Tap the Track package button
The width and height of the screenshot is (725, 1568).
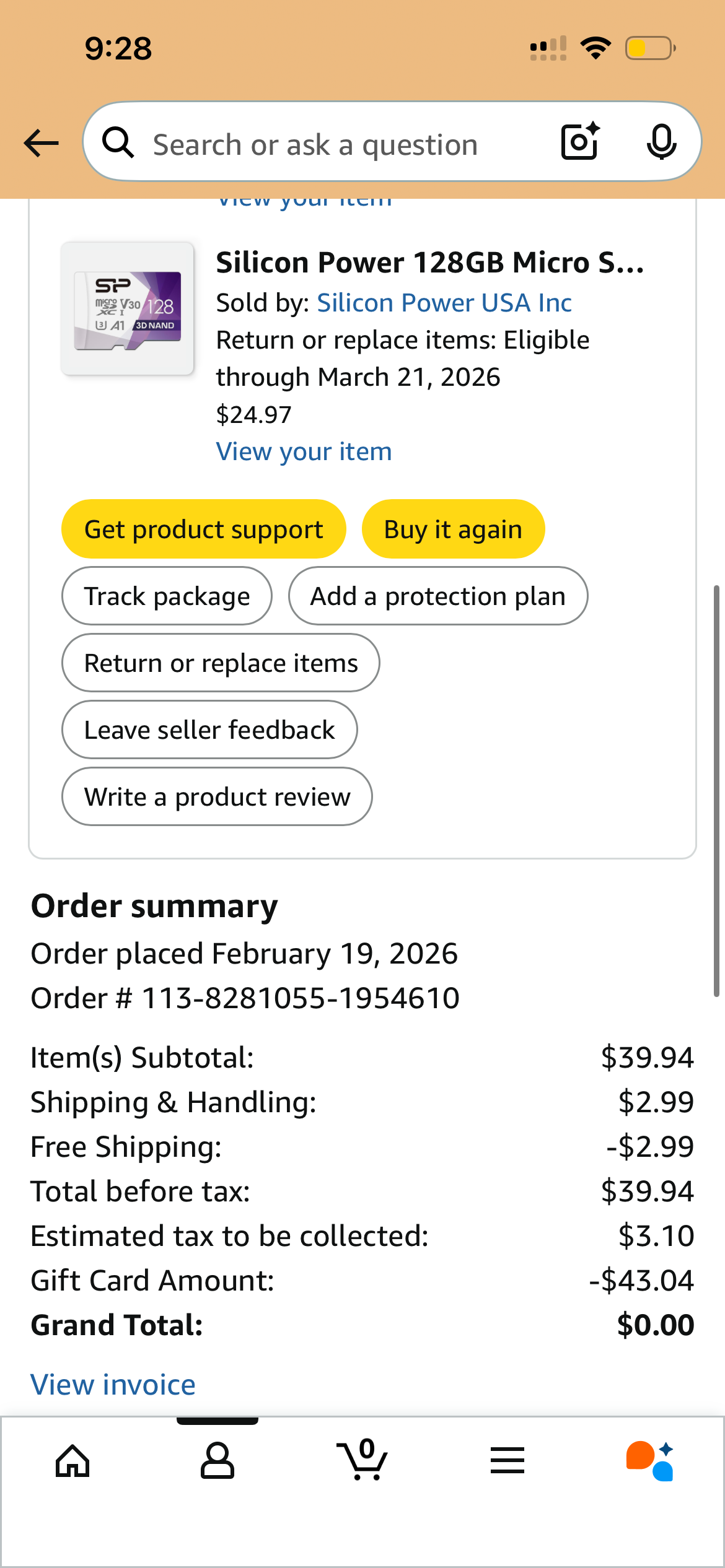click(167, 596)
